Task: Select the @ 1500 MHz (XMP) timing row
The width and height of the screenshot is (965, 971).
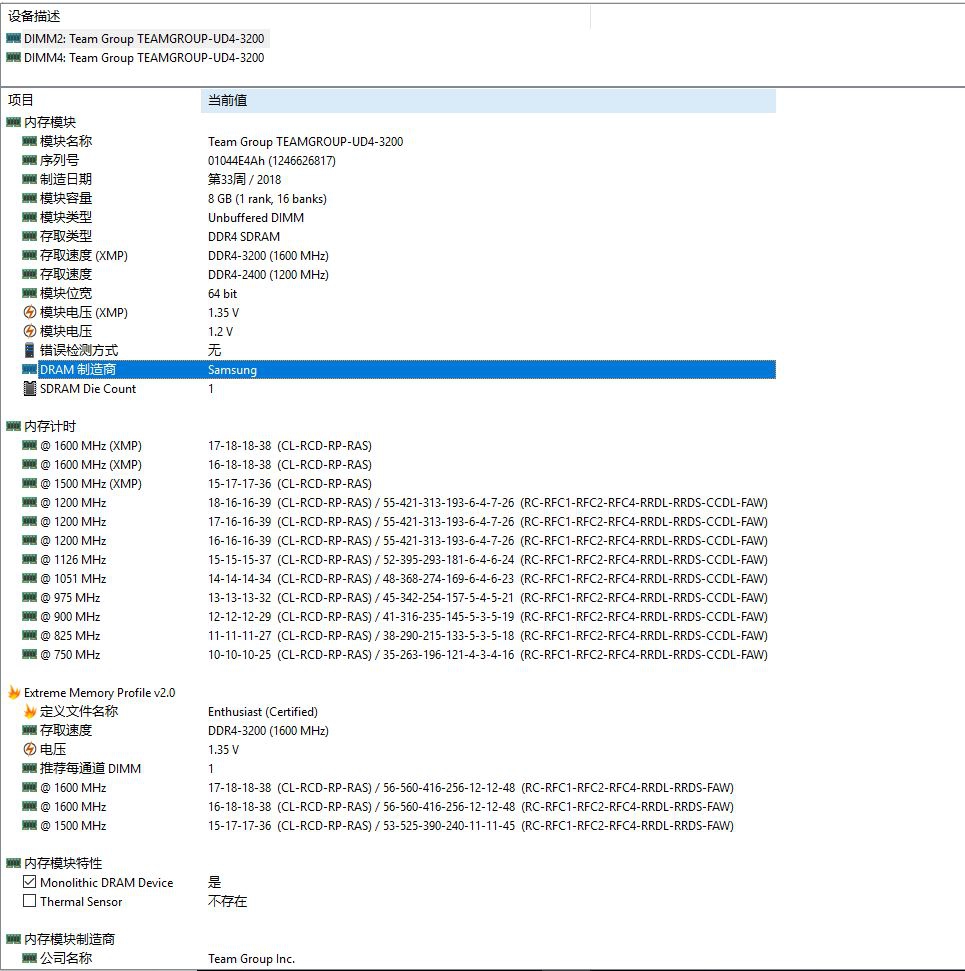Action: pos(197,484)
